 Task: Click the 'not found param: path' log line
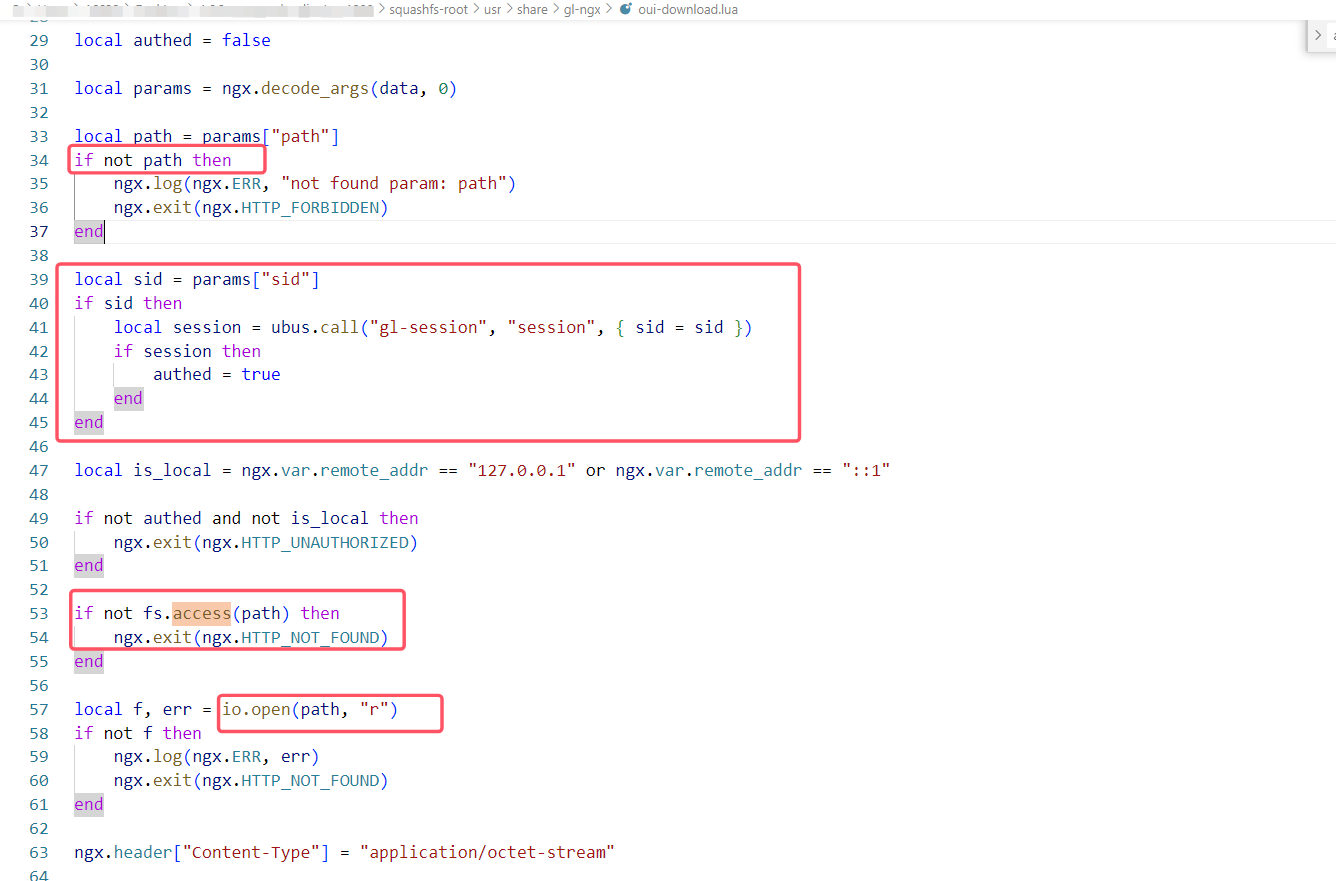coord(315,183)
